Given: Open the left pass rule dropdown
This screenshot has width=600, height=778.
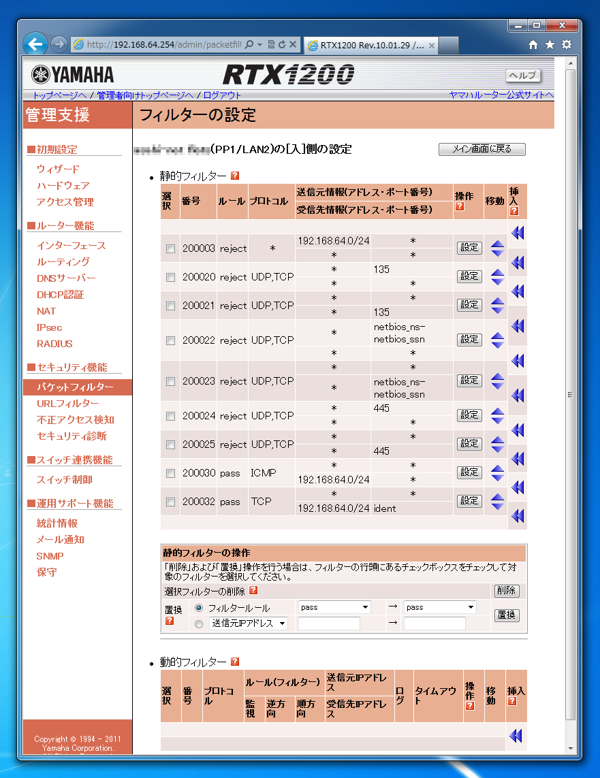Looking at the screenshot, I should point(334,607).
